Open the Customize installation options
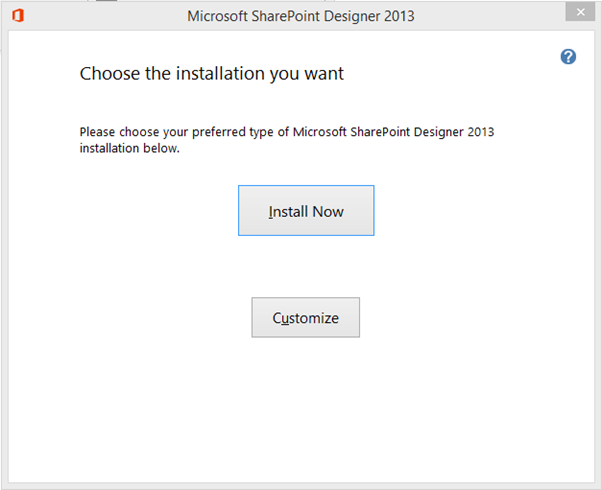This screenshot has width=602, height=490. [306, 317]
